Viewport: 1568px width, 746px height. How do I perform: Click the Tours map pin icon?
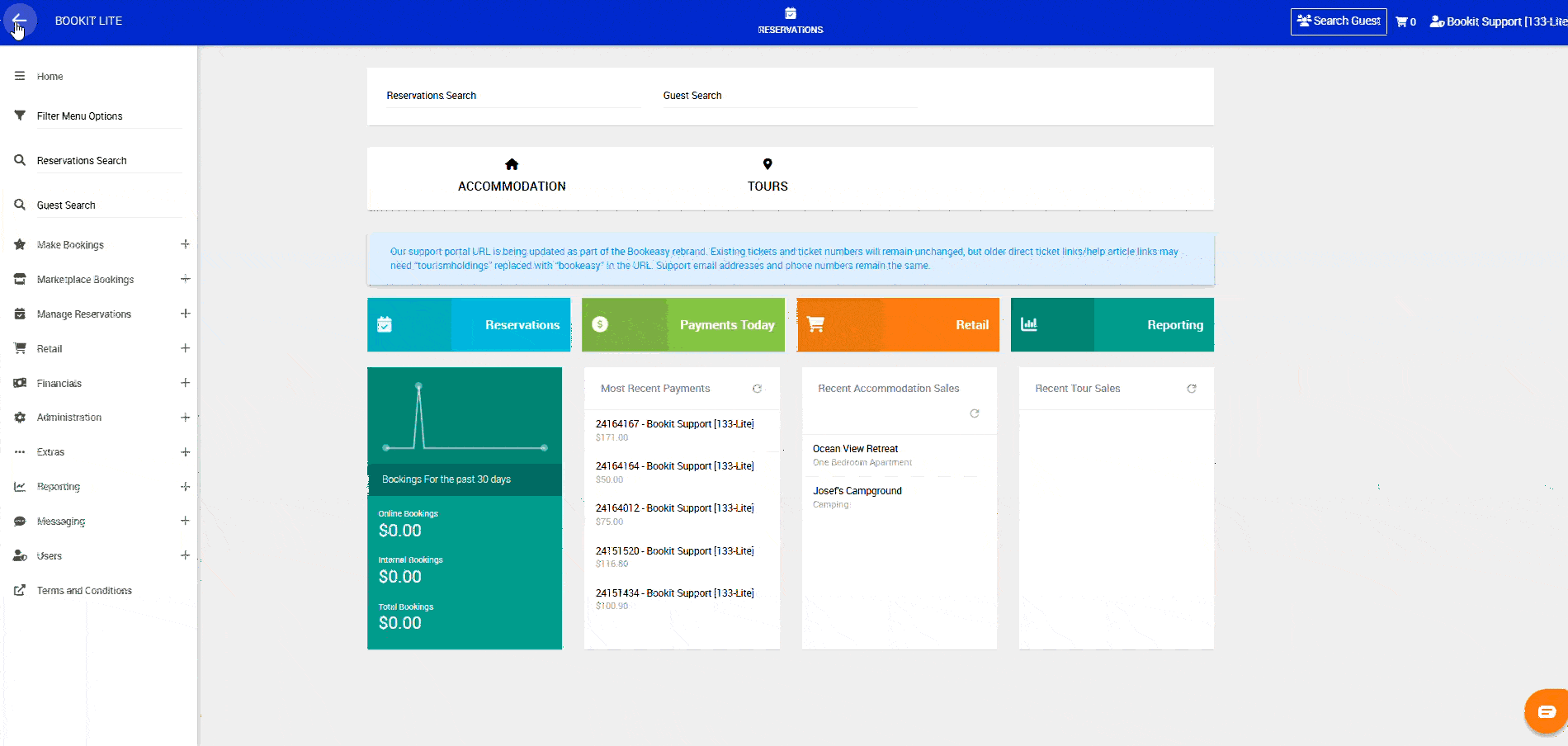coord(767,164)
